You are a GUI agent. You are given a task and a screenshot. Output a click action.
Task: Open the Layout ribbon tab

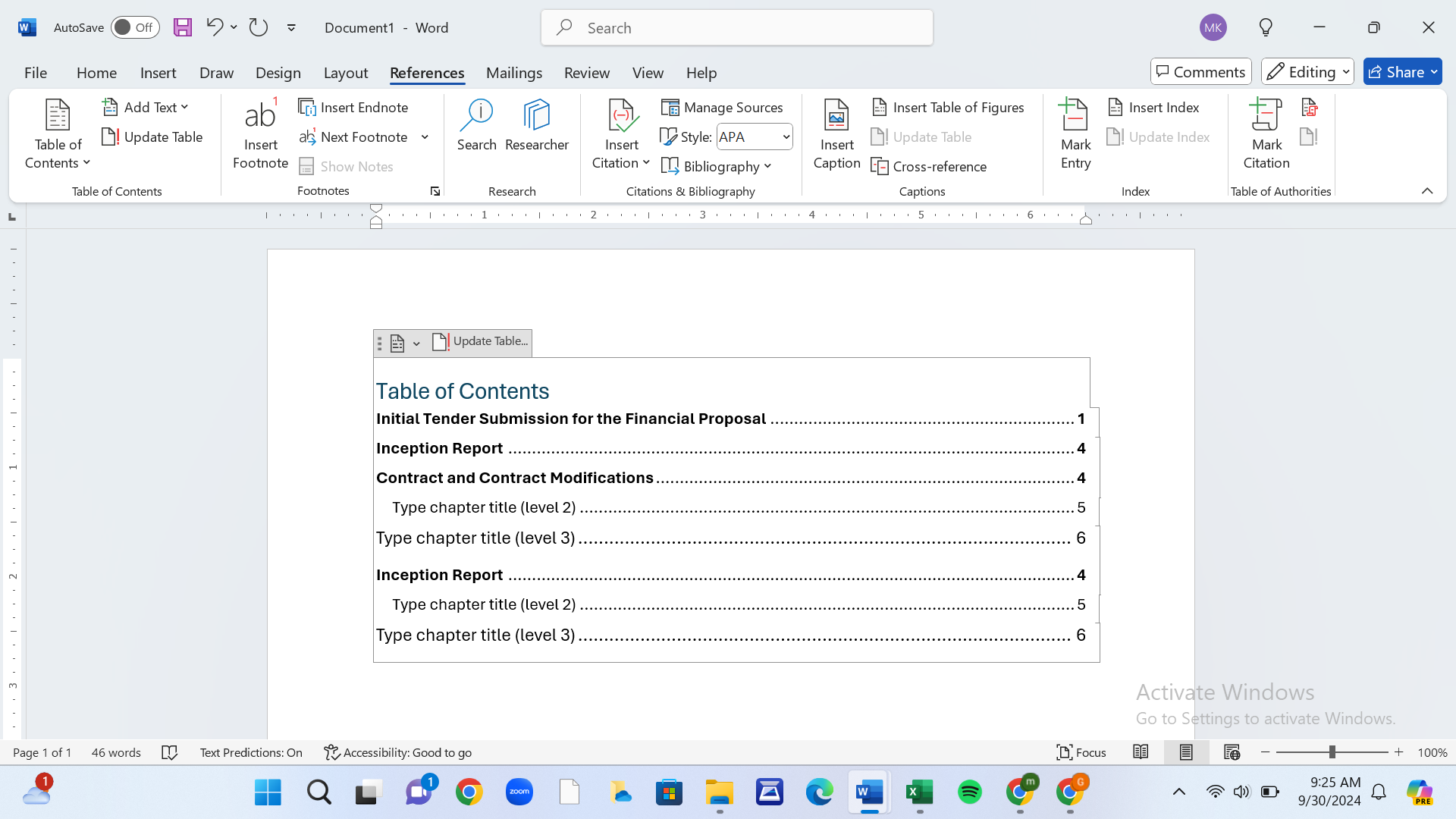tap(346, 73)
